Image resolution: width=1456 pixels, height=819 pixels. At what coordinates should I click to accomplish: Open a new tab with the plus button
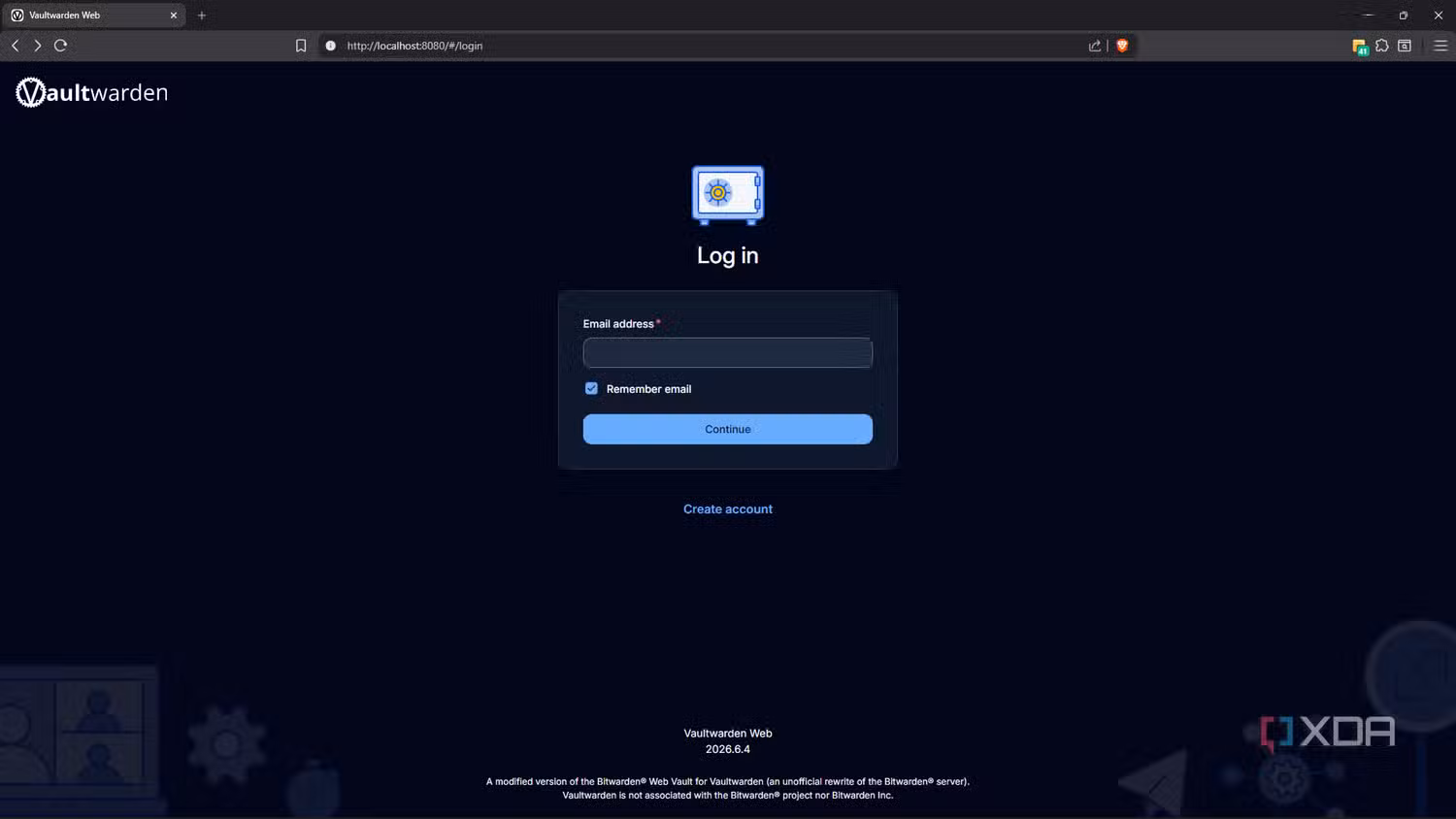[202, 16]
